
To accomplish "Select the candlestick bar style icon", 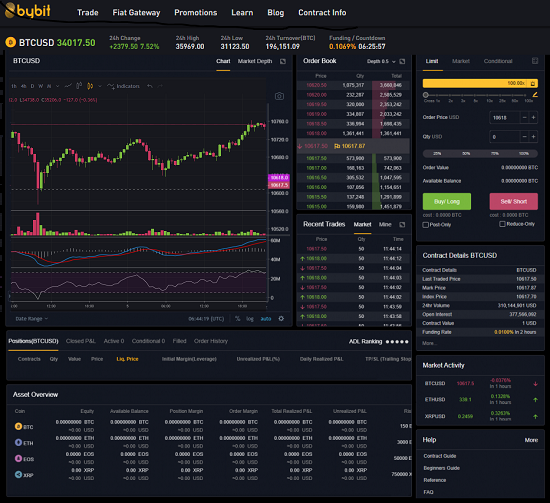I will coord(79,86).
